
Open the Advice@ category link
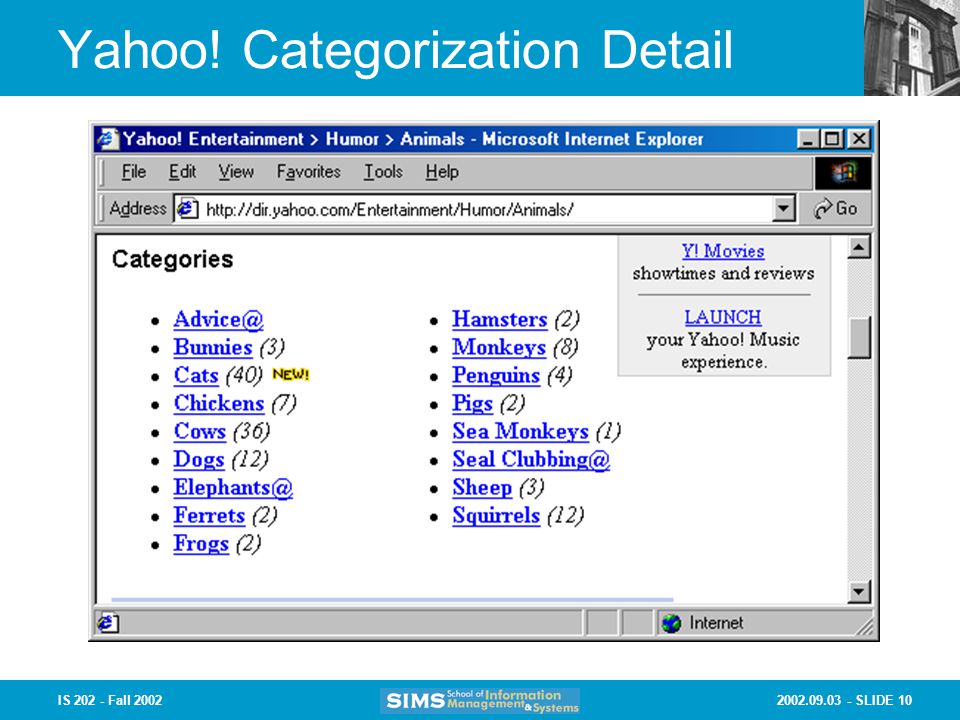tap(219, 320)
